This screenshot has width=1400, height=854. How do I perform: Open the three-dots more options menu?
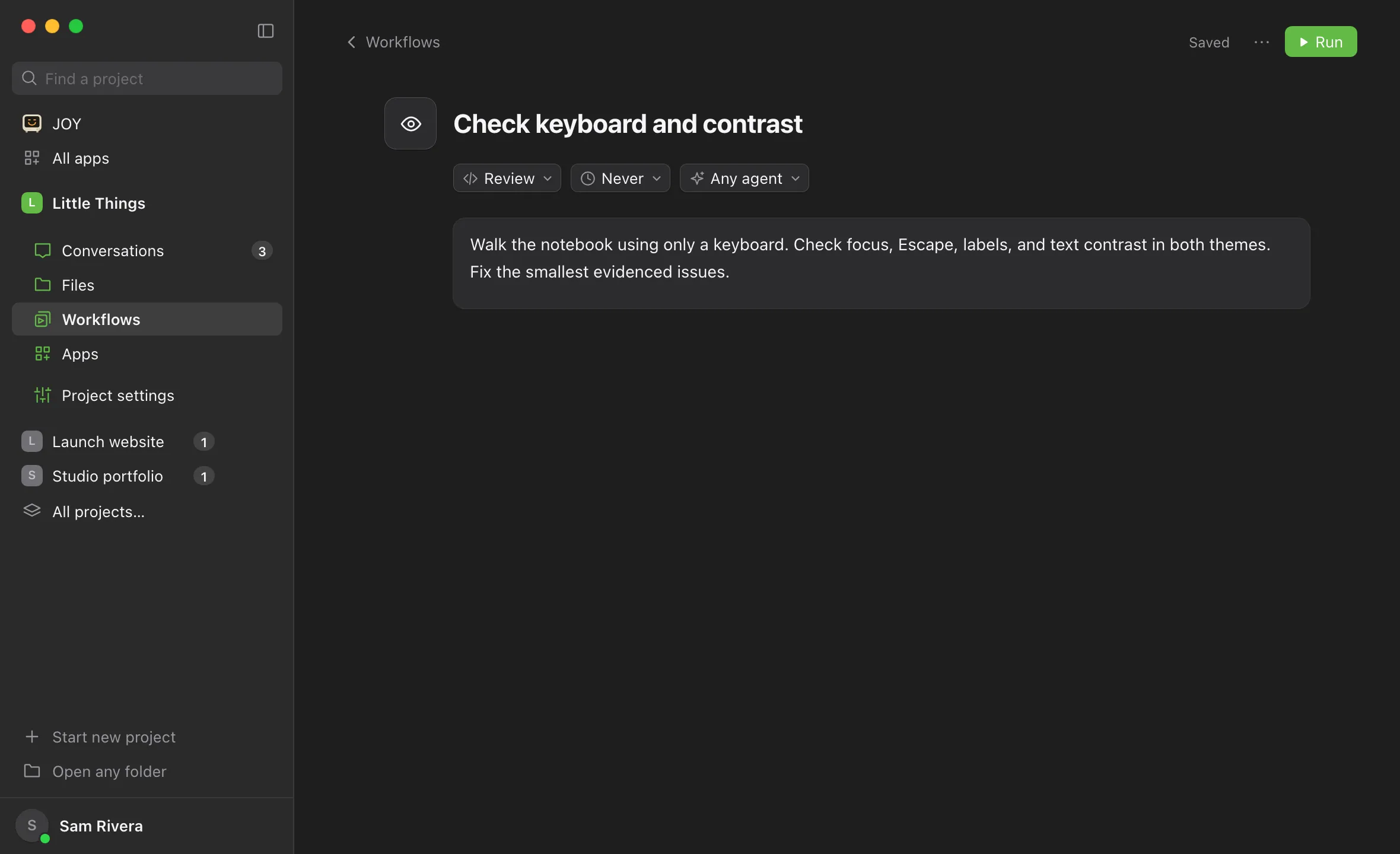coord(1261,42)
